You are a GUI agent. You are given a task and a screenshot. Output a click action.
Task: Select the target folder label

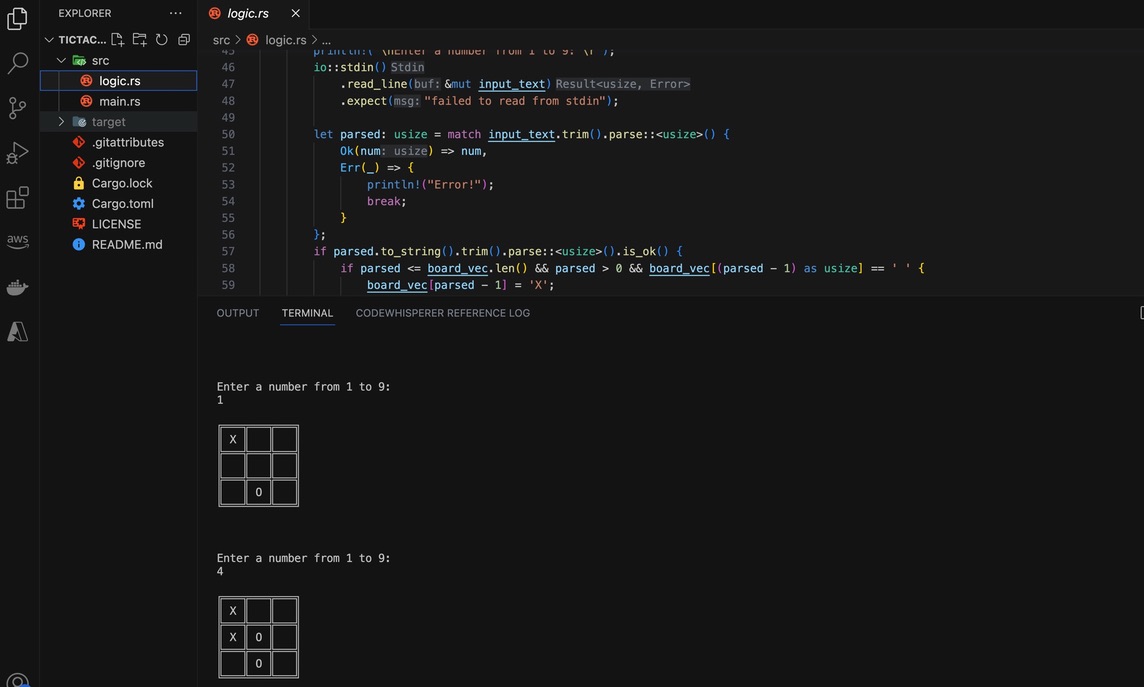pyautogui.click(x=109, y=122)
